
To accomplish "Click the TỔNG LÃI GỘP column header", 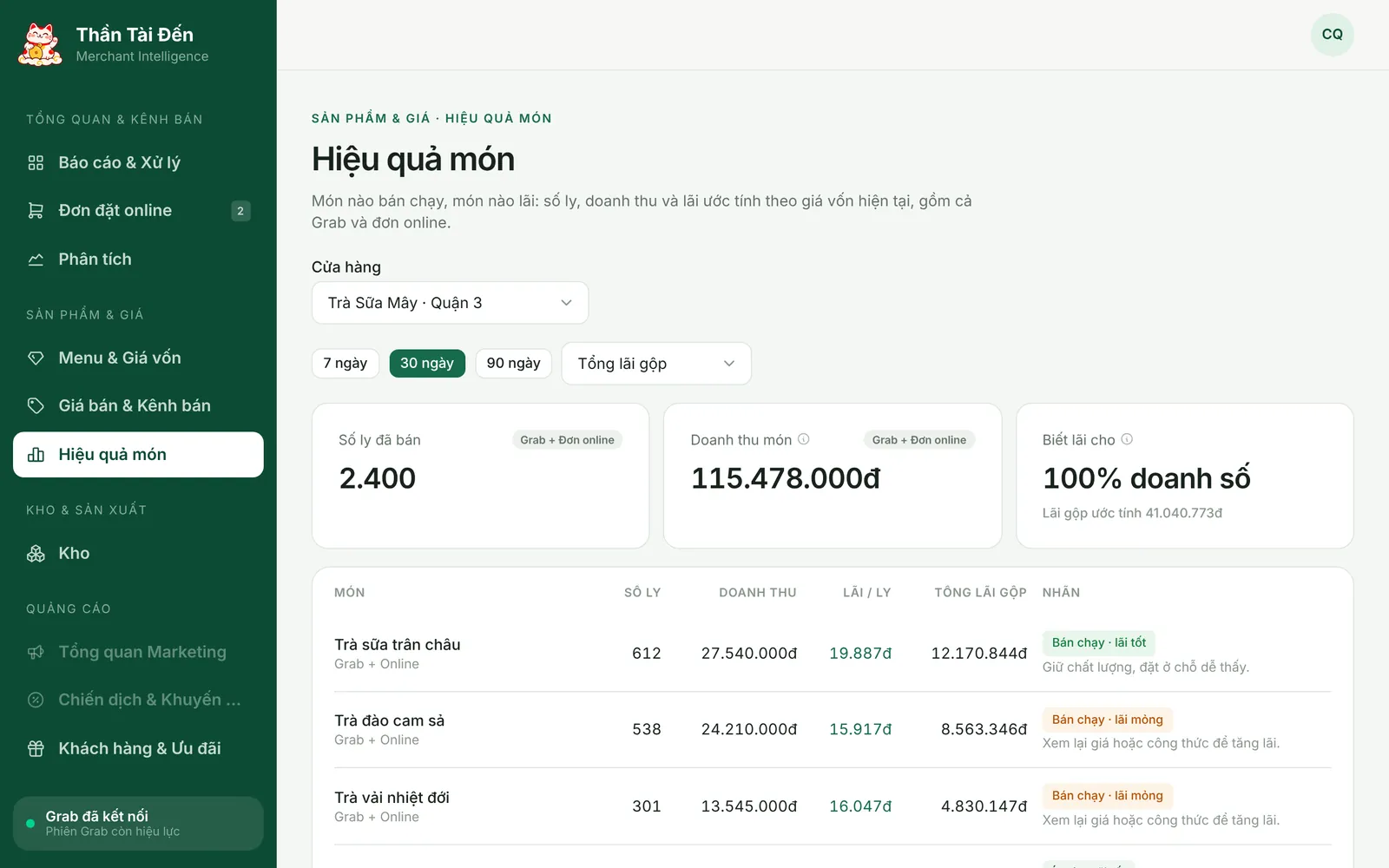I will pos(980,593).
